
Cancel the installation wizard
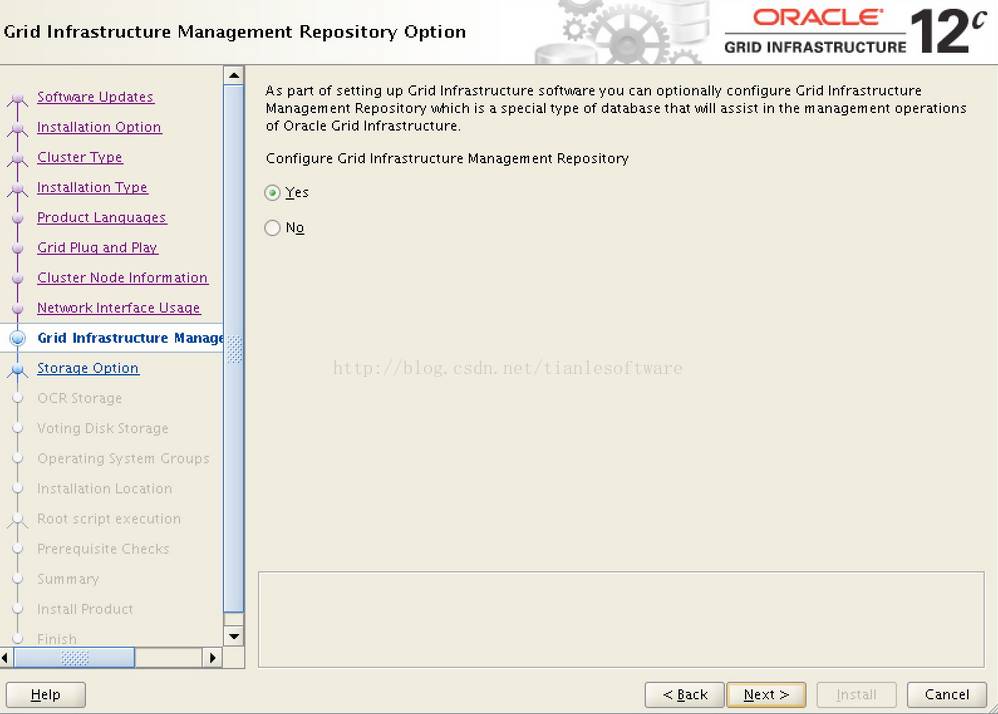[x=947, y=695]
